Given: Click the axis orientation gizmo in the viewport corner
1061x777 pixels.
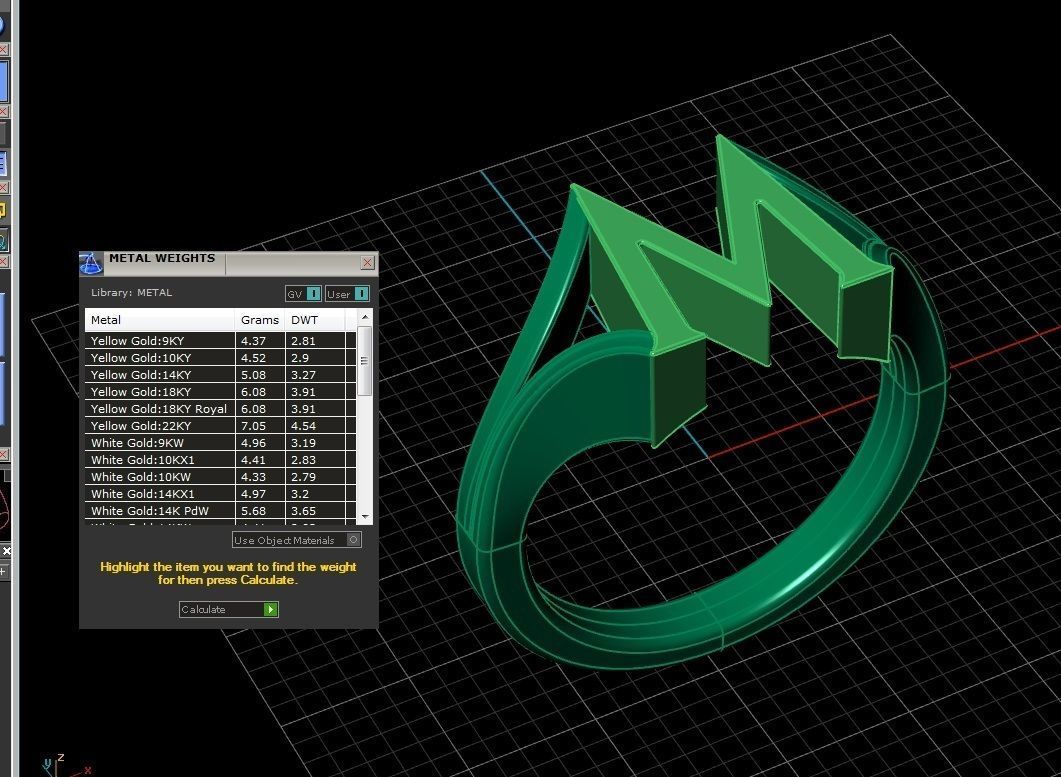Looking at the screenshot, I should click(x=62, y=765).
